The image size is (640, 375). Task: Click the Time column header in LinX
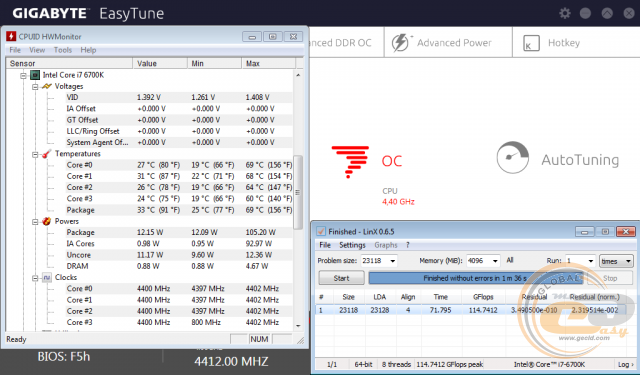pos(441,297)
